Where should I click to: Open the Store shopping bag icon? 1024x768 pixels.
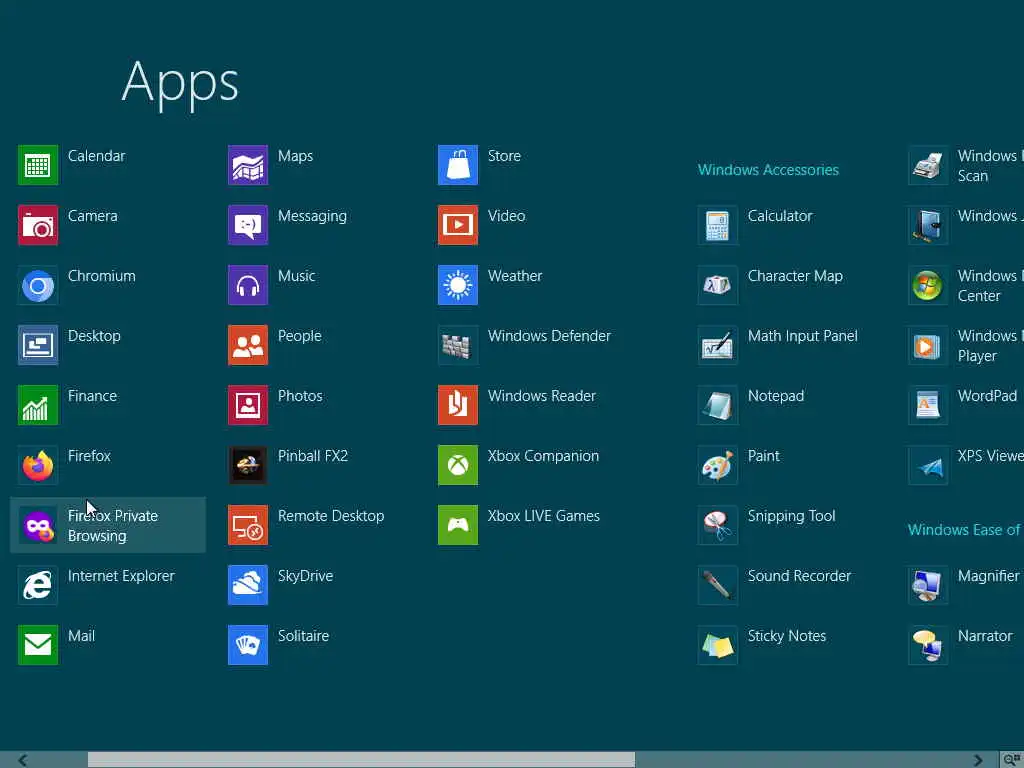pos(458,165)
